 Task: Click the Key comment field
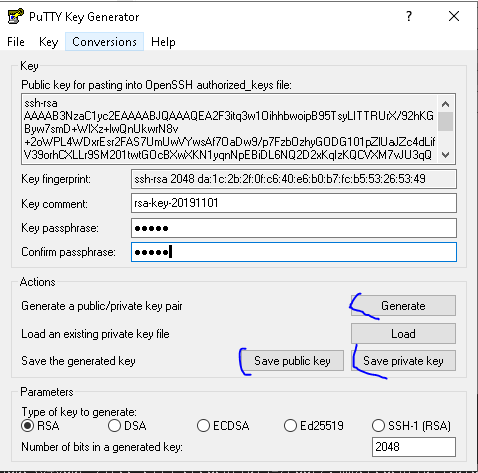[x=294, y=203]
